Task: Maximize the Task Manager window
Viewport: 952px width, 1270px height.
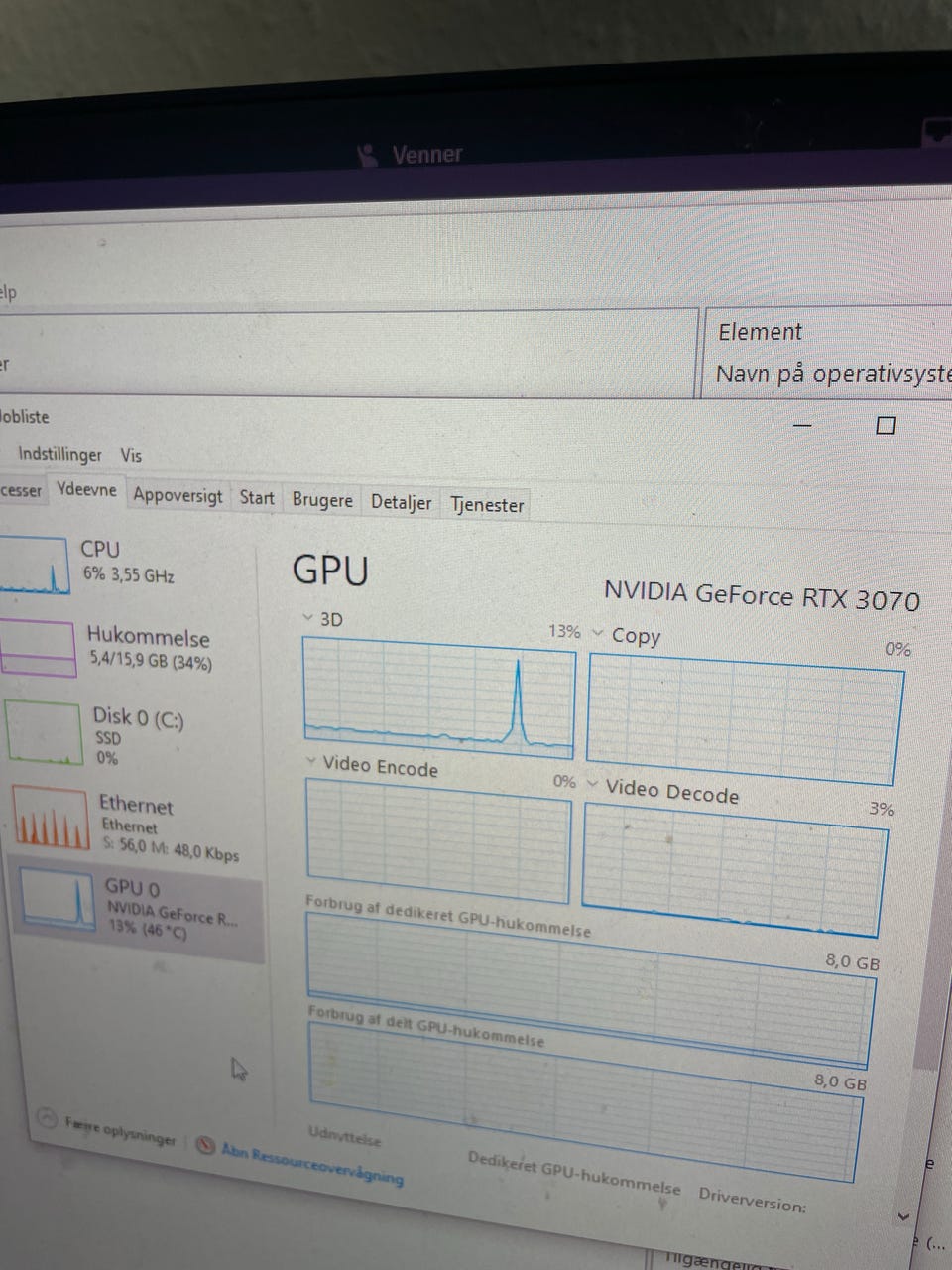Action: [887, 425]
